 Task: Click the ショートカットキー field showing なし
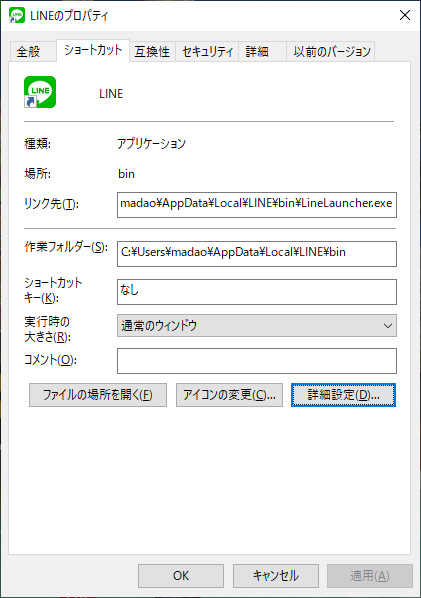click(257, 292)
